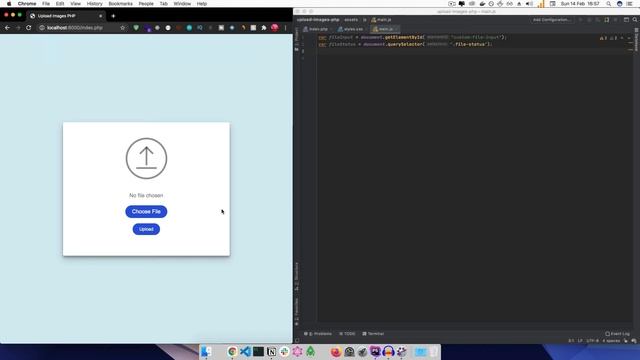Open a new Chrome tab
The width and height of the screenshot is (640, 360).
pyautogui.click(x=113, y=16)
